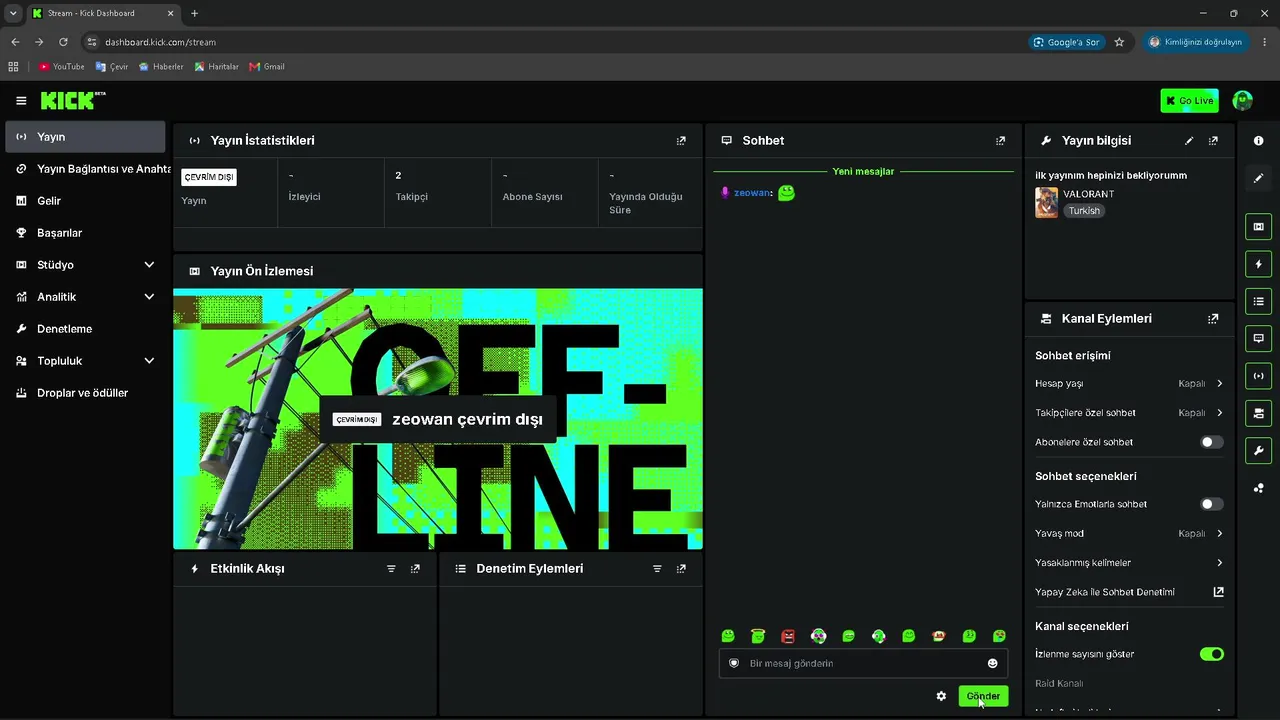Viewport: 1280px width, 720px height.
Task: Insert the halo green emote into chat
Action: pyautogui.click(x=758, y=636)
